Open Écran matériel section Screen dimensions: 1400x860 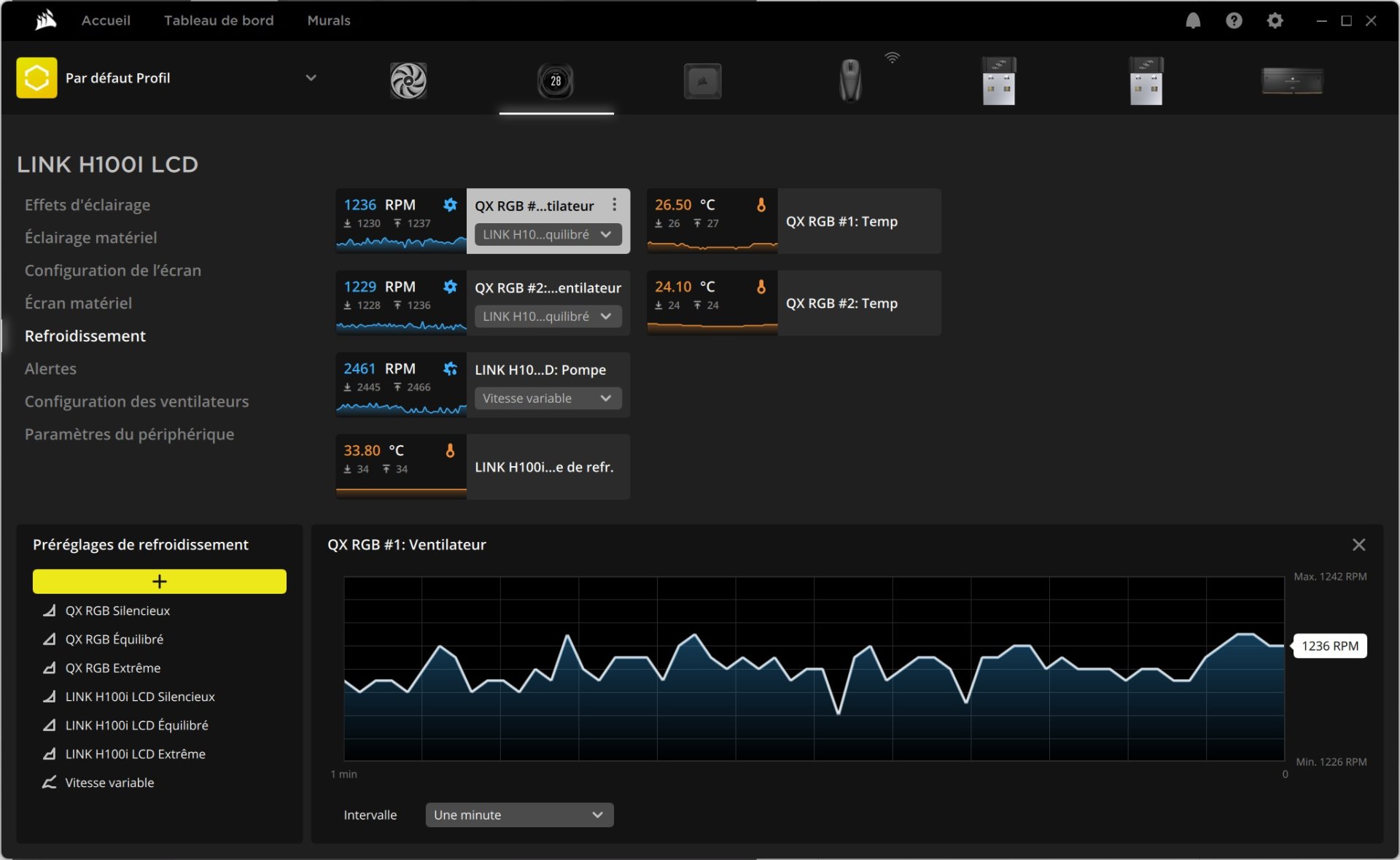click(x=79, y=303)
